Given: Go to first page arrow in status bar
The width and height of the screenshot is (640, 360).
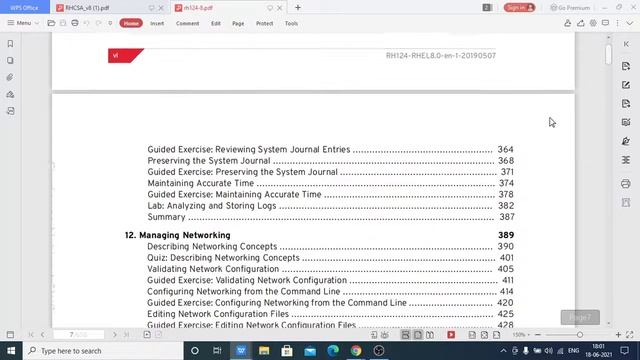Looking at the screenshot, I should 31,335.
